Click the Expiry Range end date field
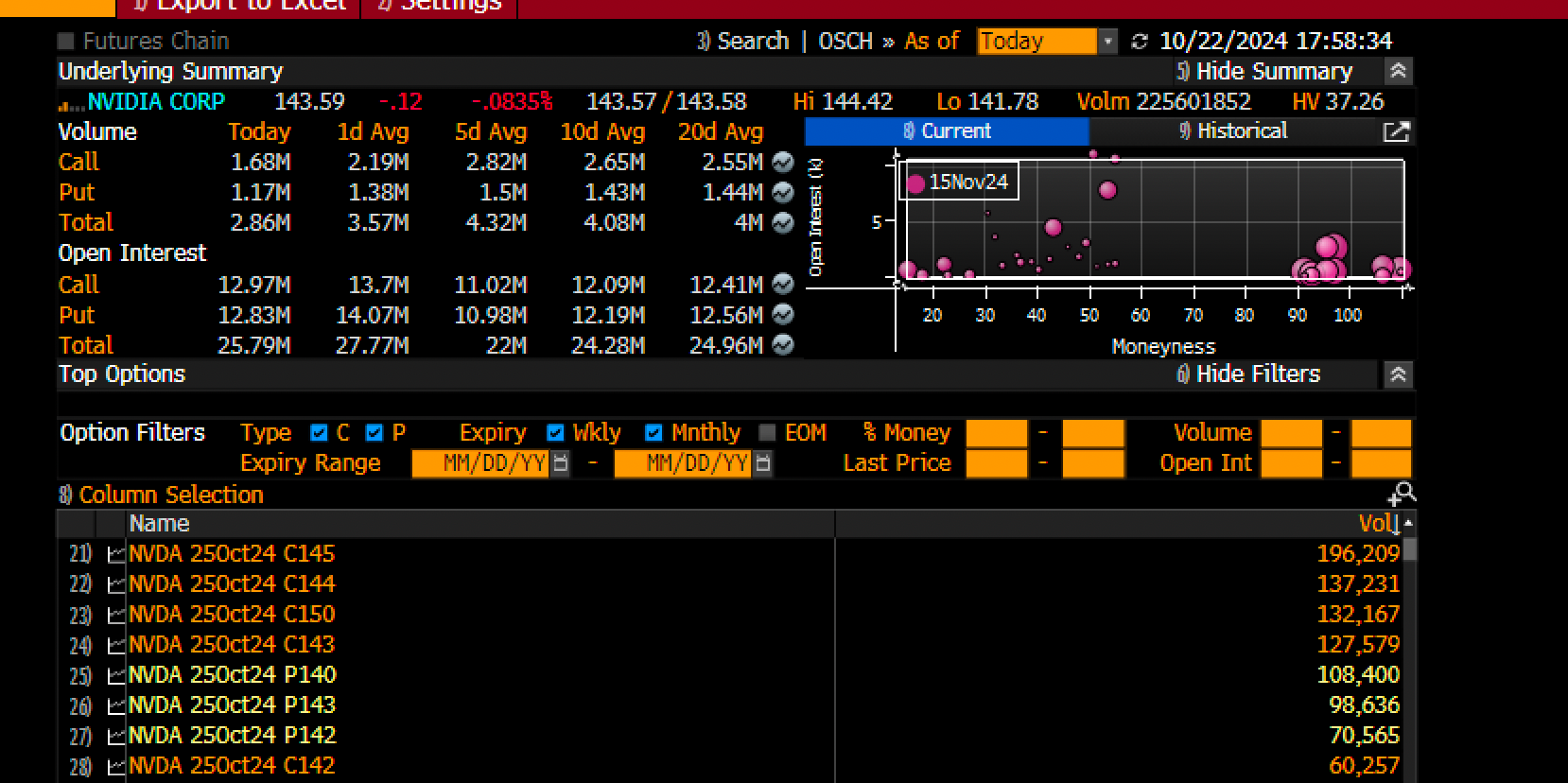 tap(683, 463)
